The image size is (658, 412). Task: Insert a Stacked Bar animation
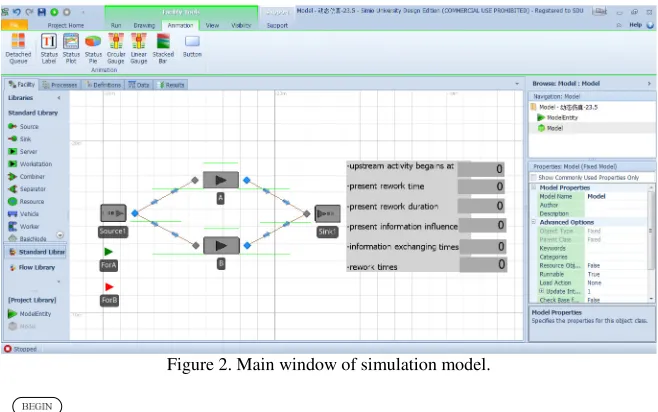tap(163, 49)
